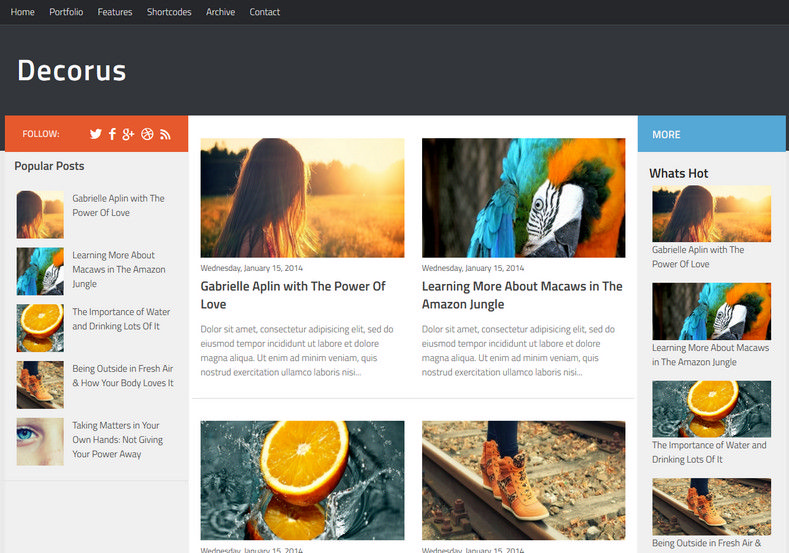Open Whats Hot link The Importance of Water

click(709, 452)
